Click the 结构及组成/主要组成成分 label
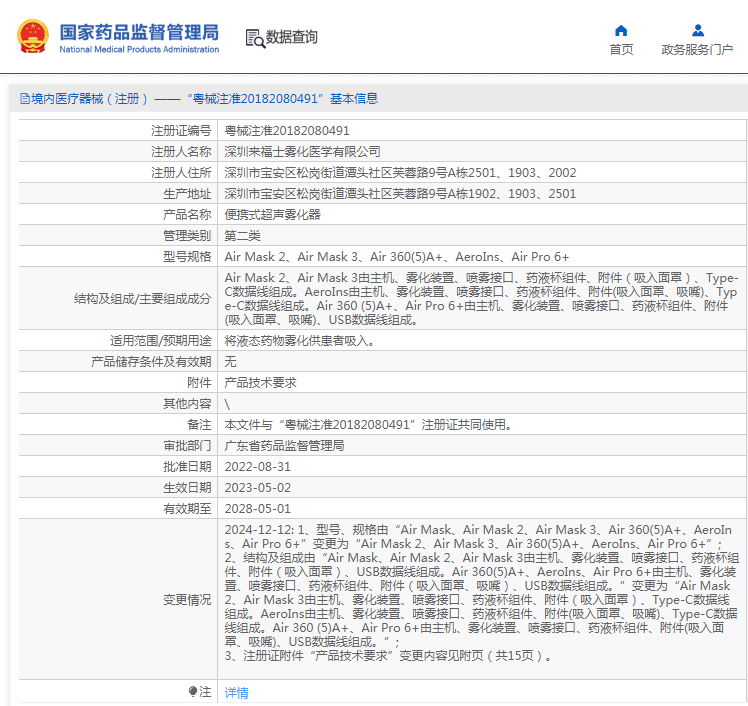Image resolution: width=748 pixels, height=706 pixels. (142, 299)
